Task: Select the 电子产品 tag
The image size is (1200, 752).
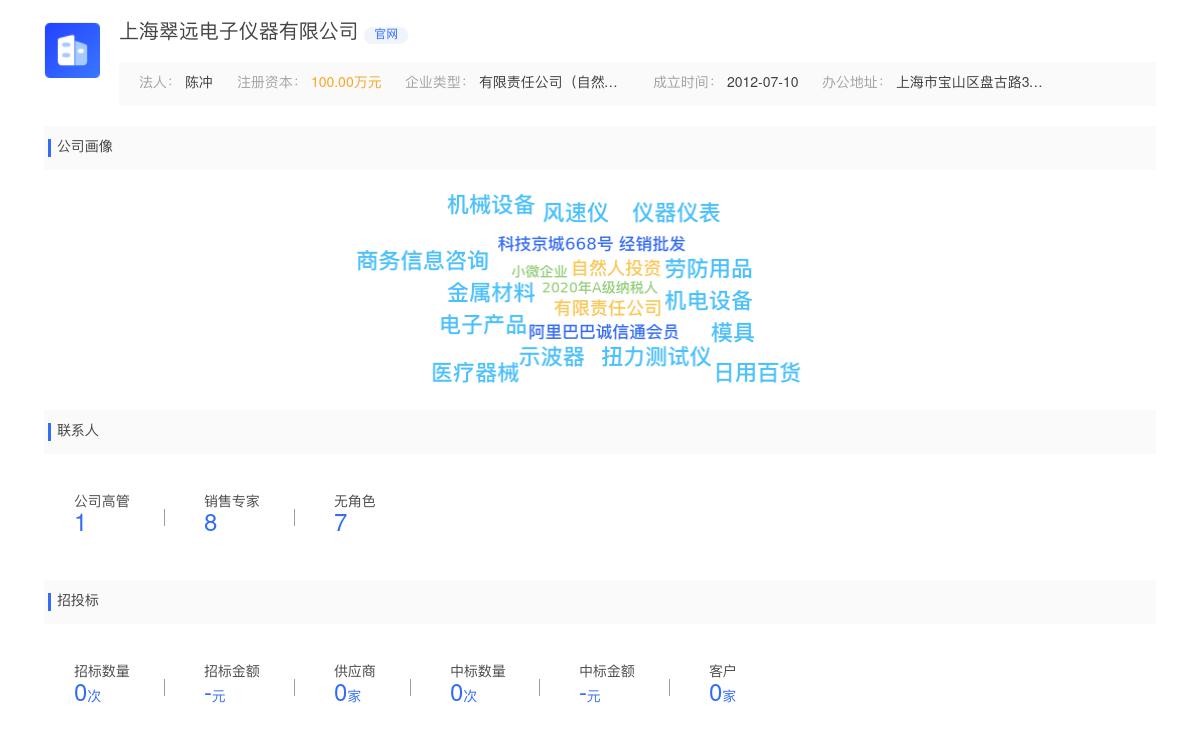Action: [483, 325]
